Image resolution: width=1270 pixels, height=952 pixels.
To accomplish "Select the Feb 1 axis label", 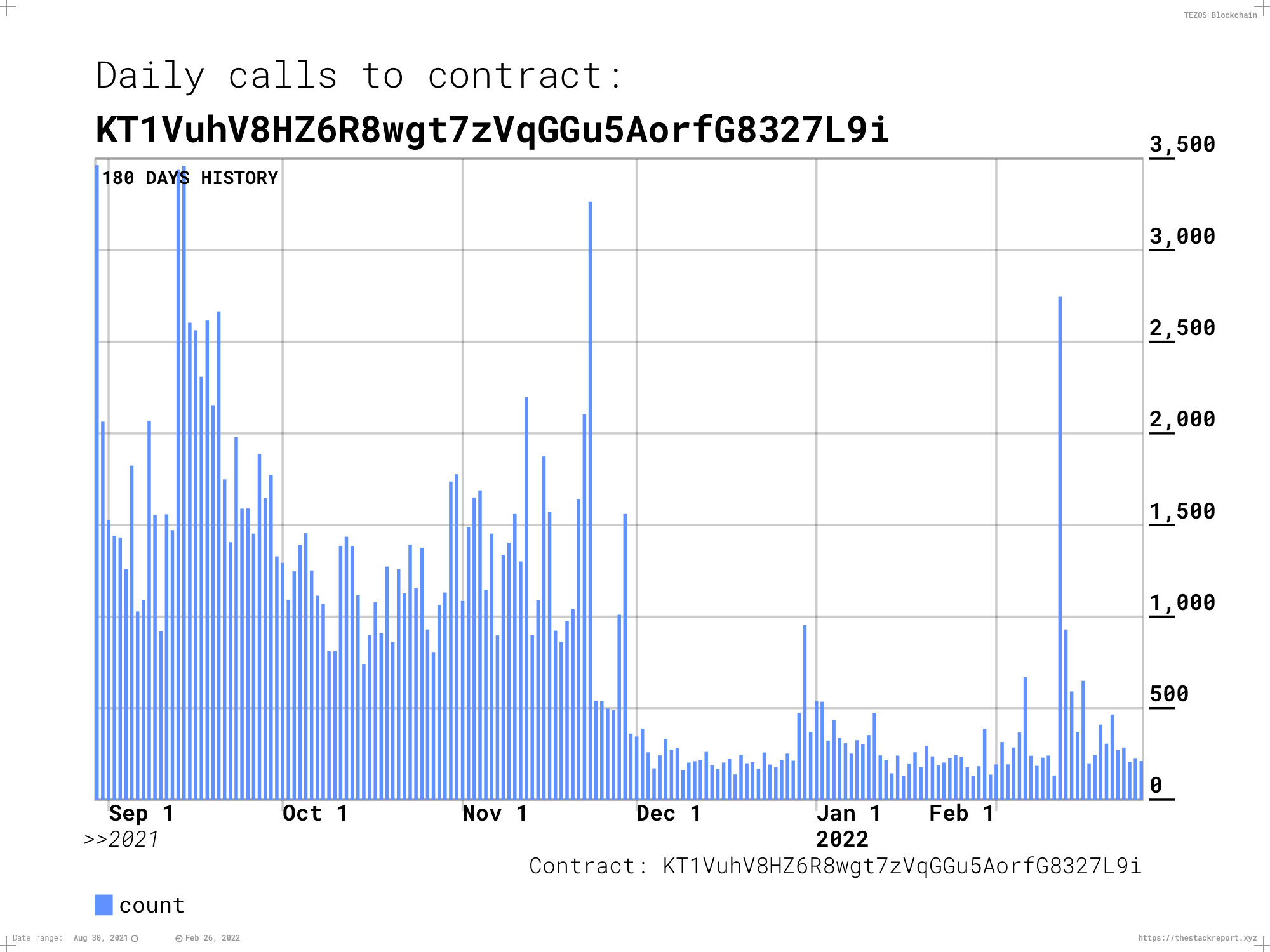I will pyautogui.click(x=960, y=813).
